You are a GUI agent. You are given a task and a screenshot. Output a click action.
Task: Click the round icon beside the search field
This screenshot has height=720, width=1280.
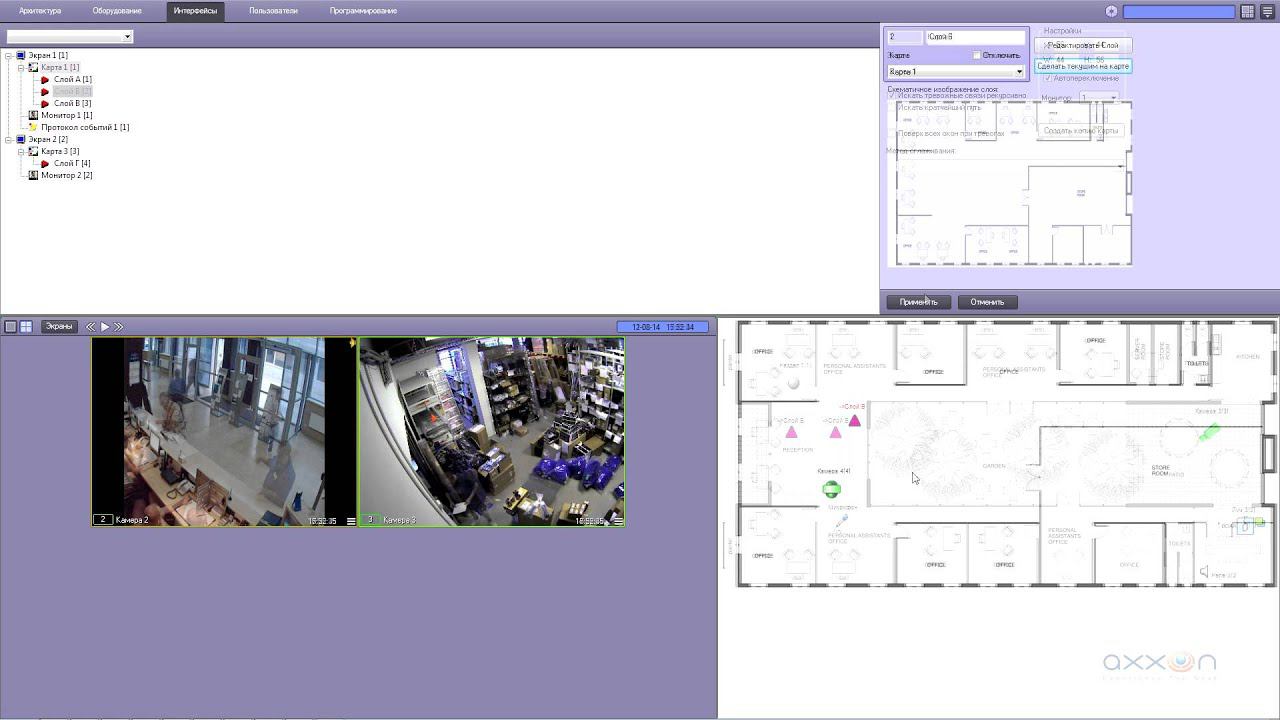click(1111, 12)
